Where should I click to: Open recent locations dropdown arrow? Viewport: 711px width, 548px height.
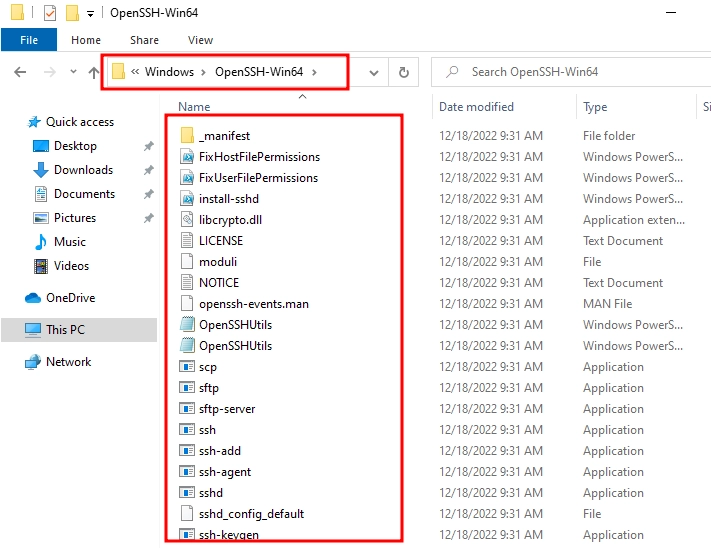pos(73,72)
